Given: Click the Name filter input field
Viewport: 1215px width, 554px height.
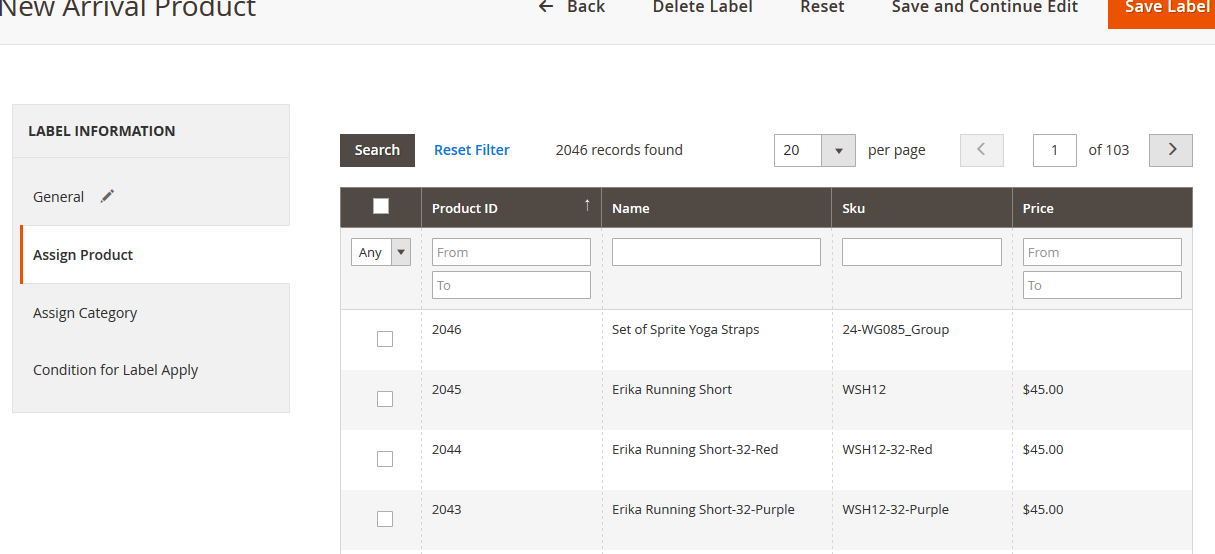Looking at the screenshot, I should point(716,252).
